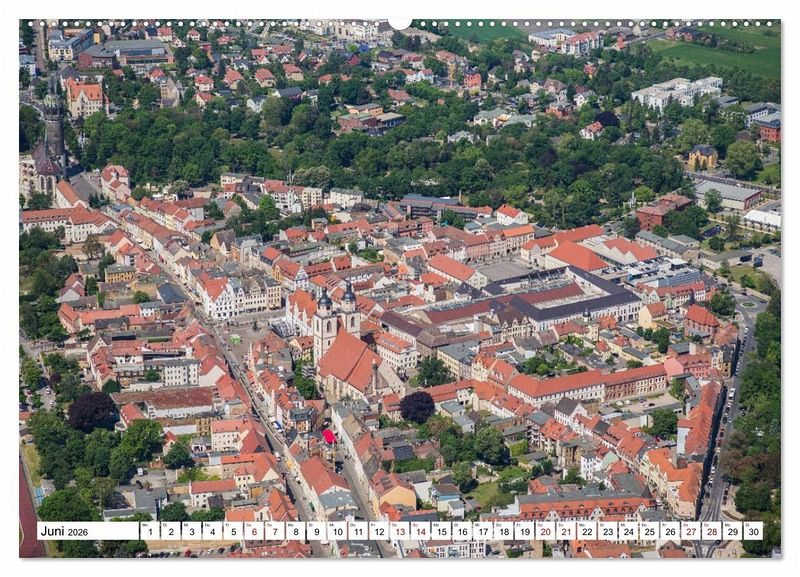Screen dimensions: 800x577
Task: Click the calendar hanging hole at top center
Action: 400,22
